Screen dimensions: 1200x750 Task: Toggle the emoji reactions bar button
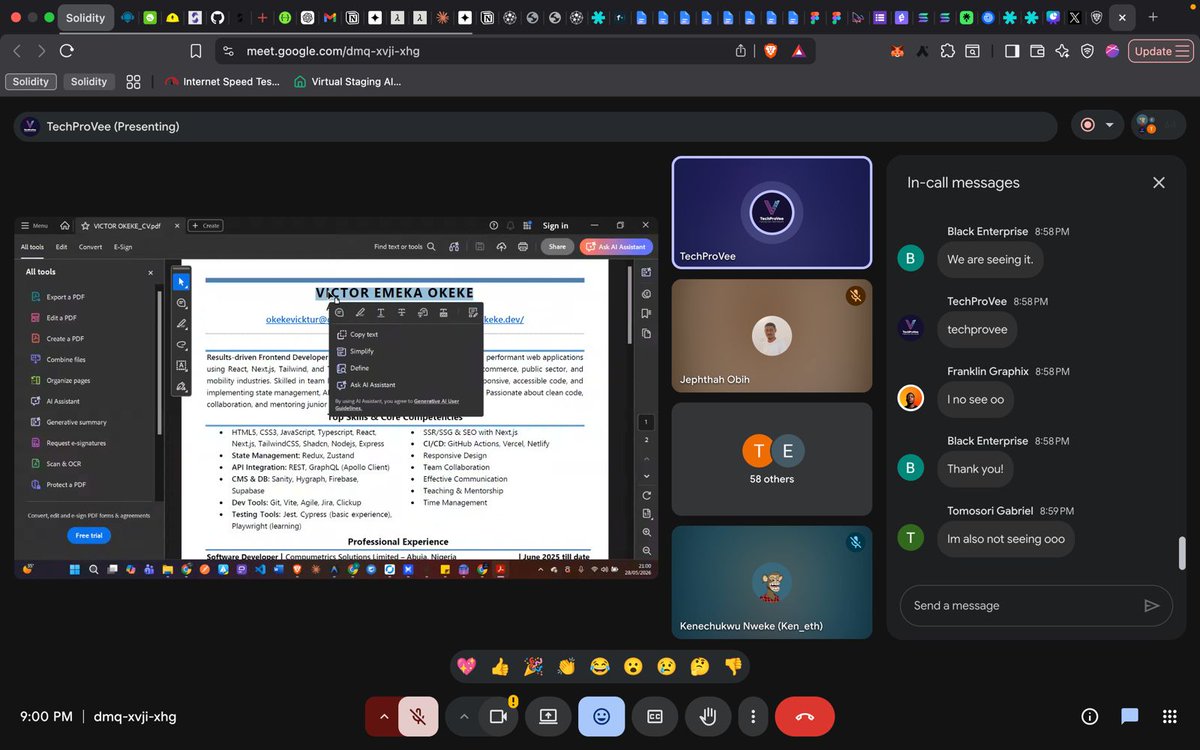[x=601, y=716]
